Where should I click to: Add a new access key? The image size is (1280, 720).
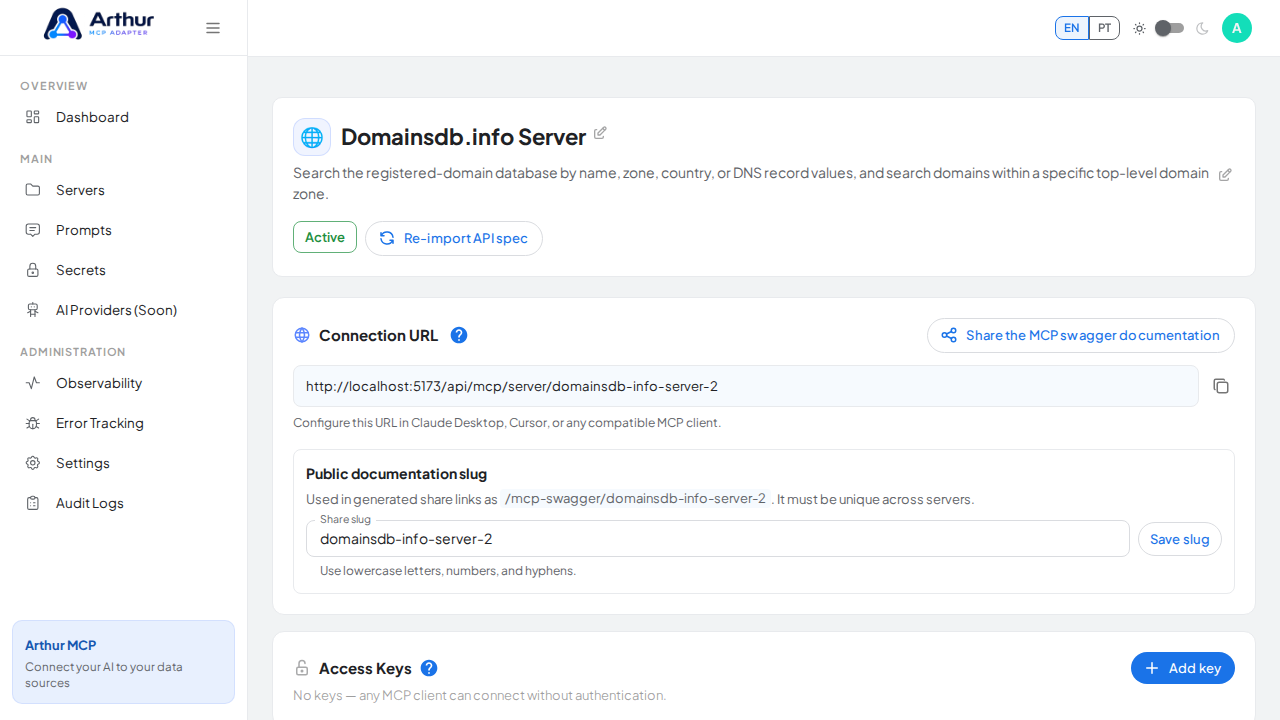(1183, 668)
